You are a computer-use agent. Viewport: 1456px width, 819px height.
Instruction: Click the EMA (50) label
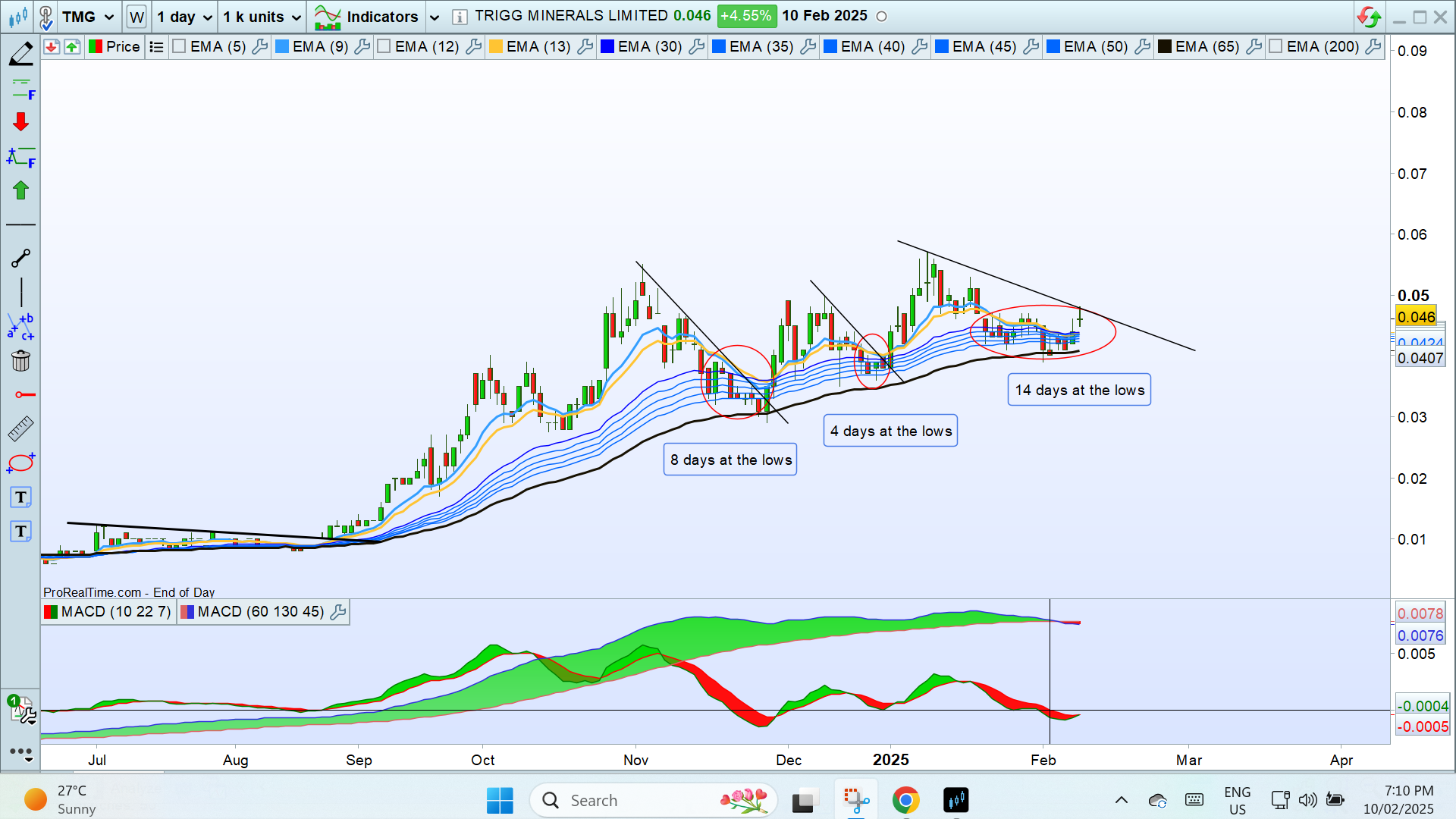click(x=1096, y=47)
